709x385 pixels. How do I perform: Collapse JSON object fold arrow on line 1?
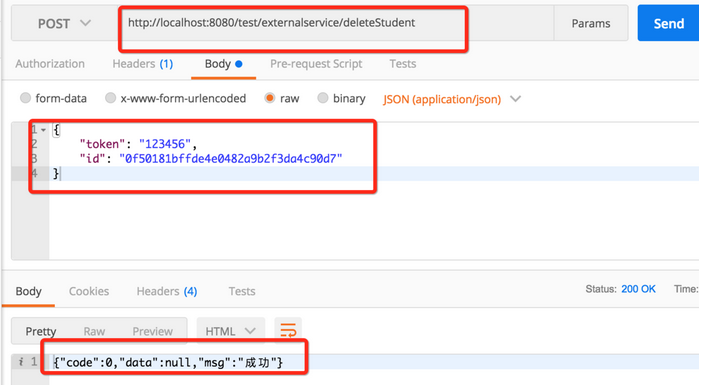tap(43, 130)
